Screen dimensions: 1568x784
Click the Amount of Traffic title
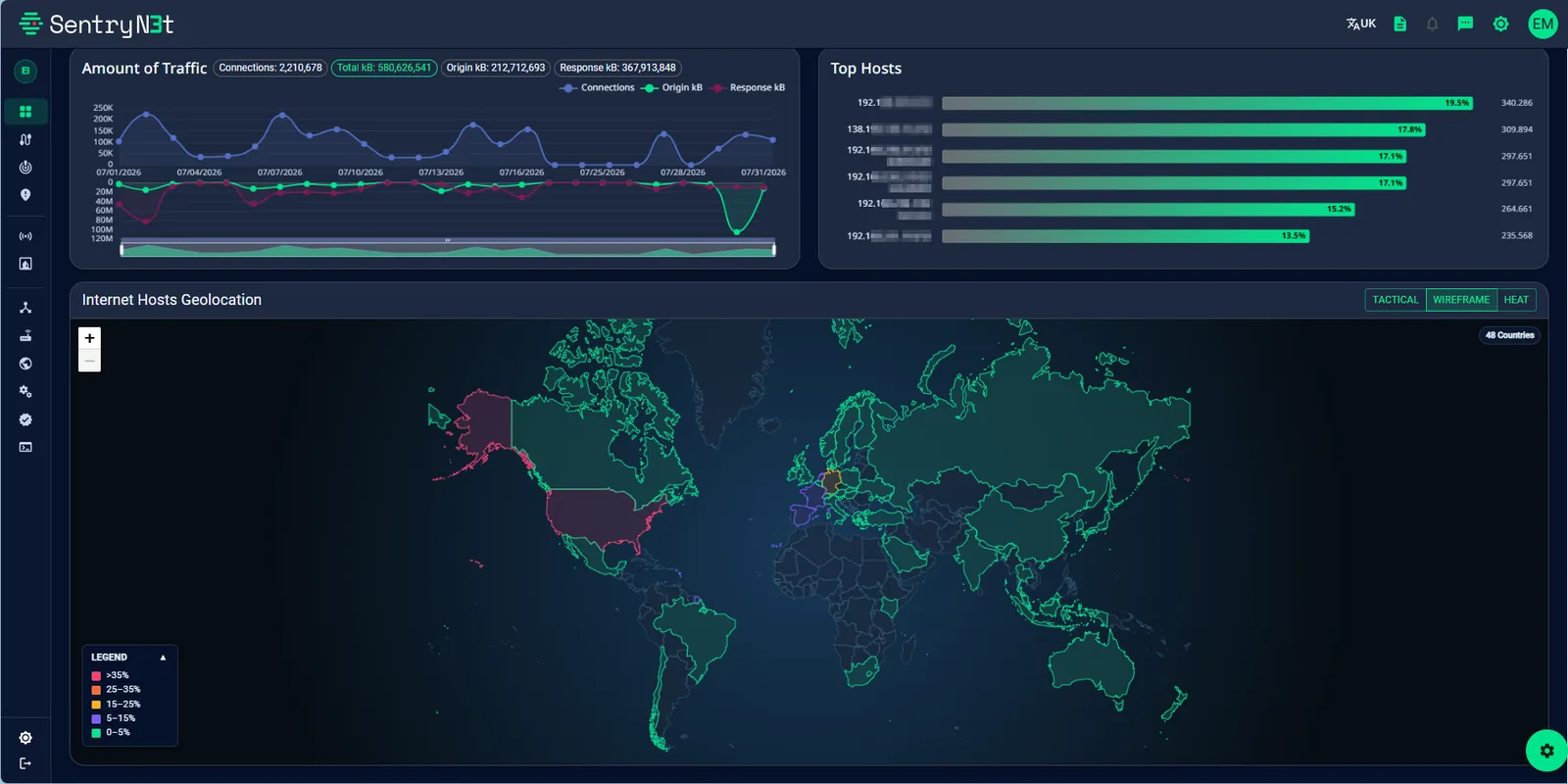click(x=144, y=69)
